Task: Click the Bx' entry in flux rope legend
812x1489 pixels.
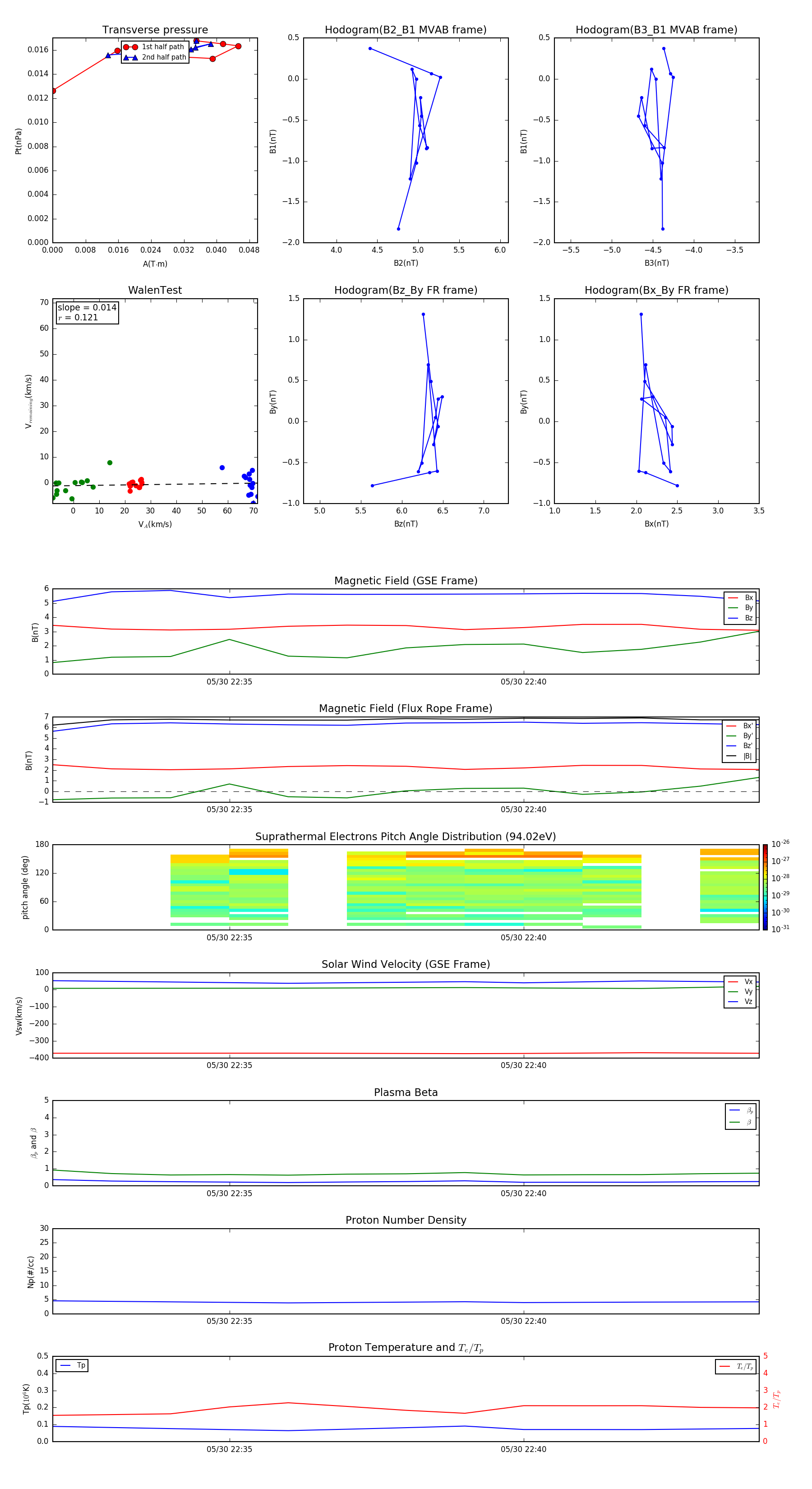Action: click(740, 726)
